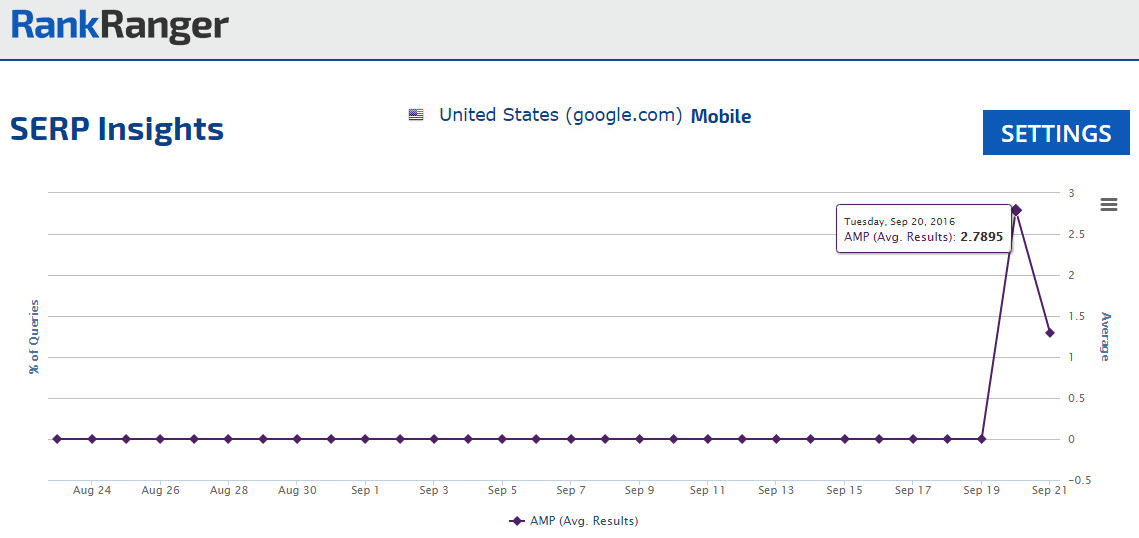This screenshot has height=538, width=1139.
Task: Click the Sep 20 AMP tooltip box
Action: 923,229
